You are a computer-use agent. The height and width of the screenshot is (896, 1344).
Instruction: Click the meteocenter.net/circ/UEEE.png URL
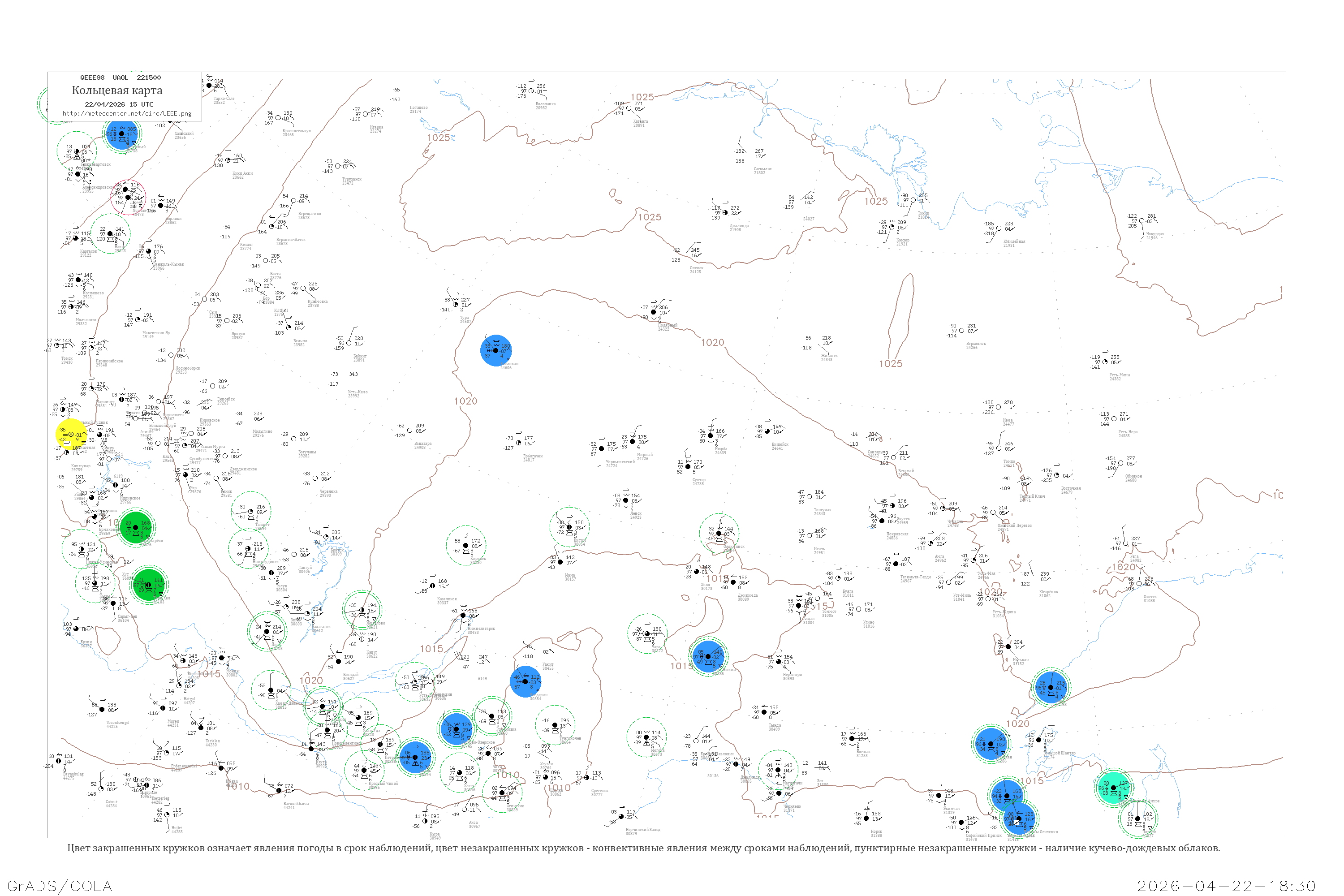tap(127, 114)
